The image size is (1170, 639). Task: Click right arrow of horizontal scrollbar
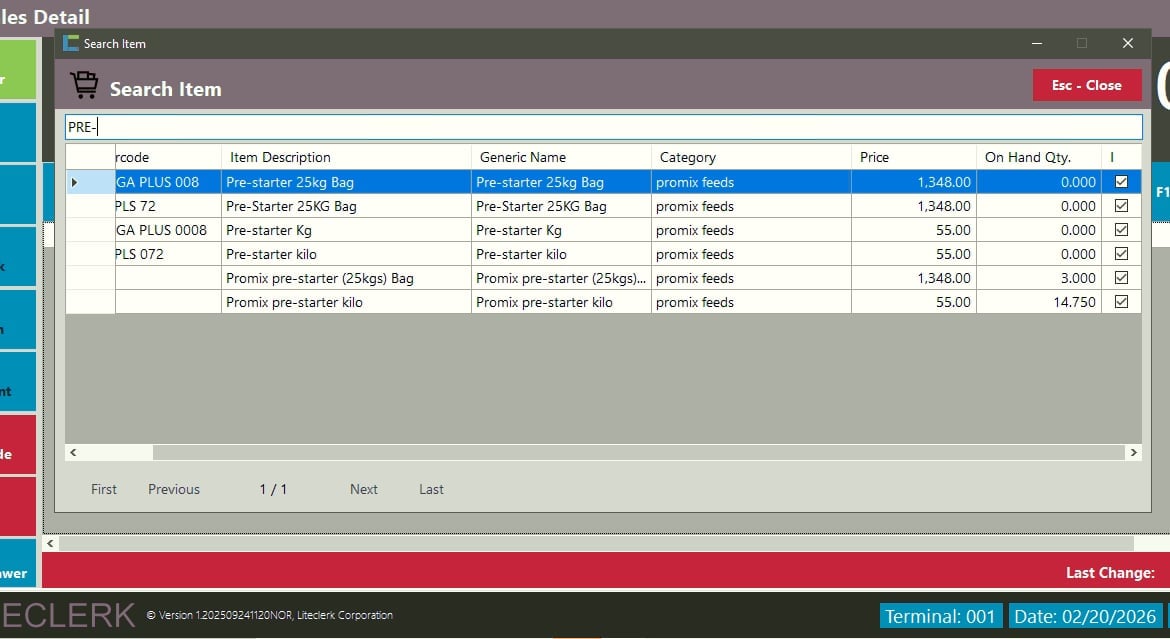tap(1133, 453)
